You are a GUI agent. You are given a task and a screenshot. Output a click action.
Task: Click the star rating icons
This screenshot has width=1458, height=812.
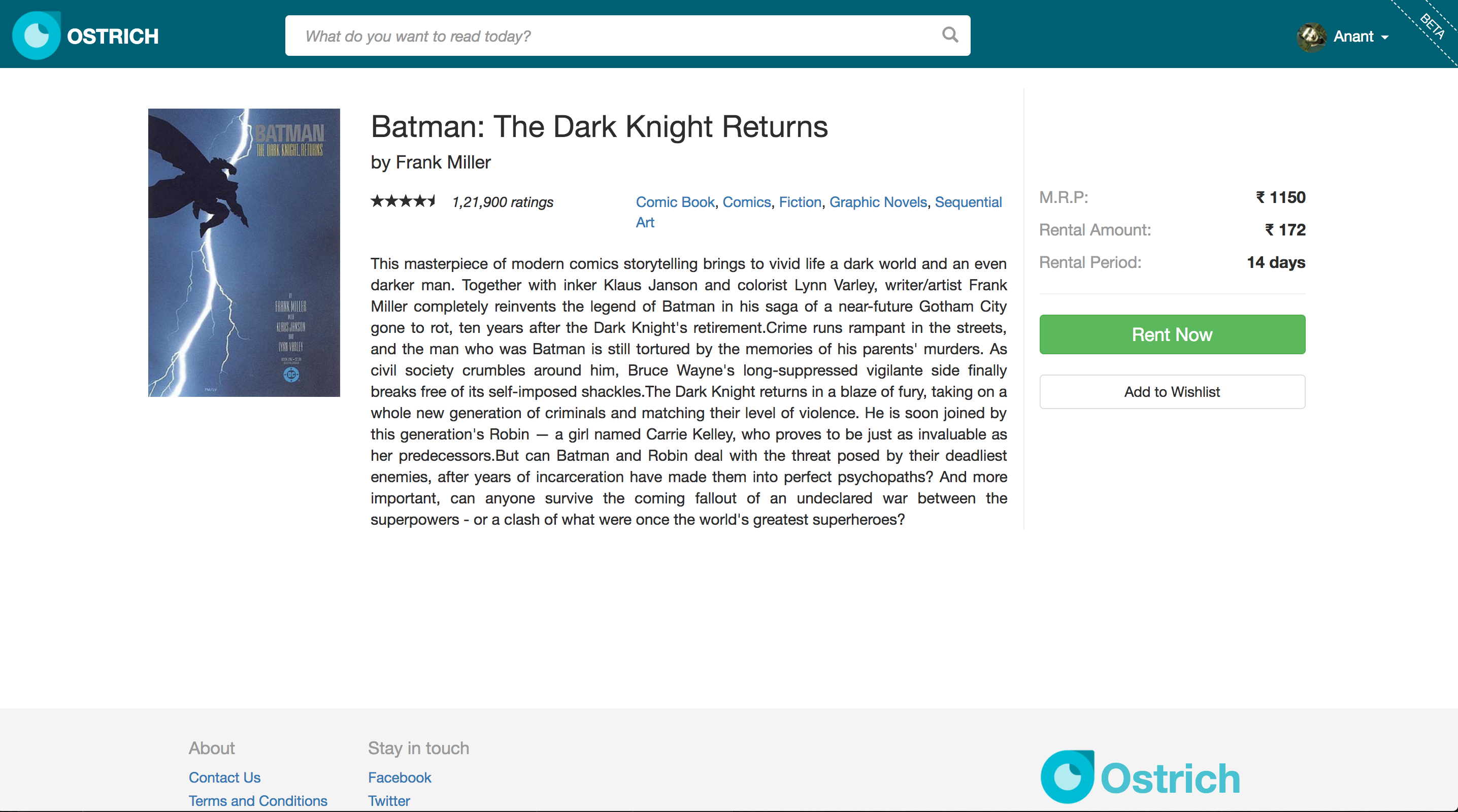coord(404,201)
